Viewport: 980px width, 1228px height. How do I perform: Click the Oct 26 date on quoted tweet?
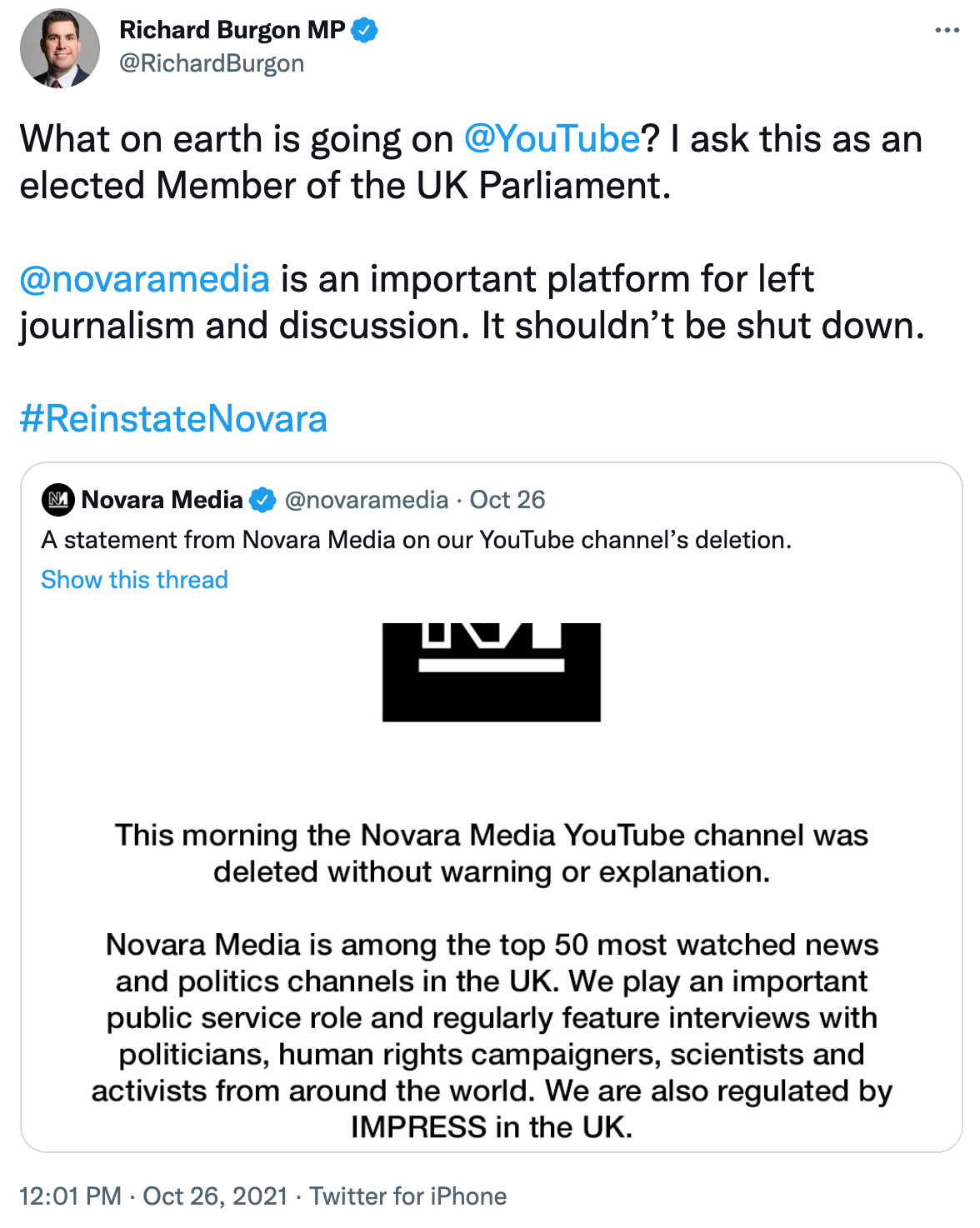pyautogui.click(x=507, y=500)
